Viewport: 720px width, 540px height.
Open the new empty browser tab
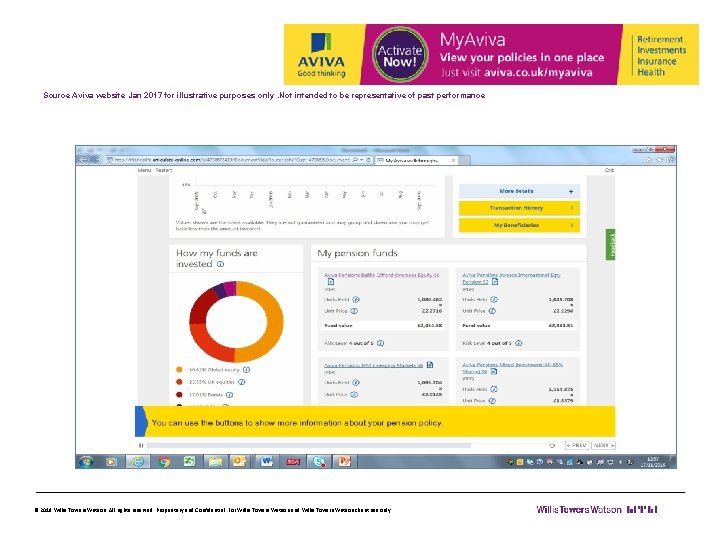point(464,160)
